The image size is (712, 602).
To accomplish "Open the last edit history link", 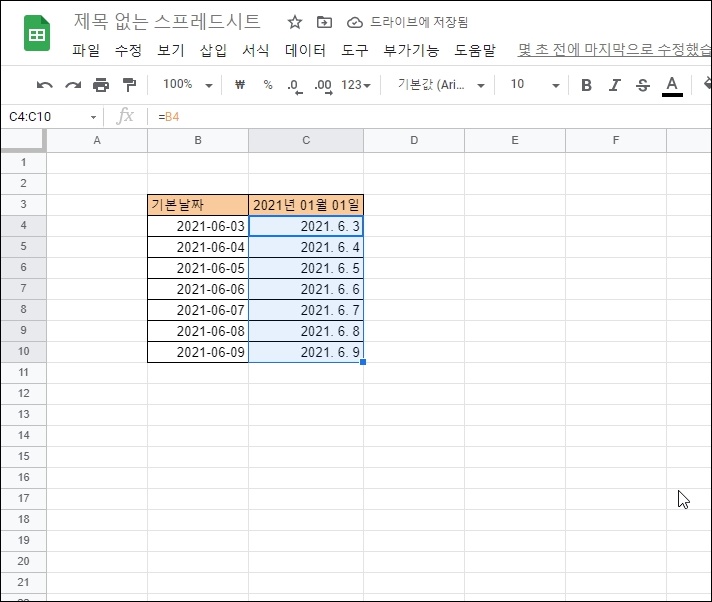I will tap(614, 50).
